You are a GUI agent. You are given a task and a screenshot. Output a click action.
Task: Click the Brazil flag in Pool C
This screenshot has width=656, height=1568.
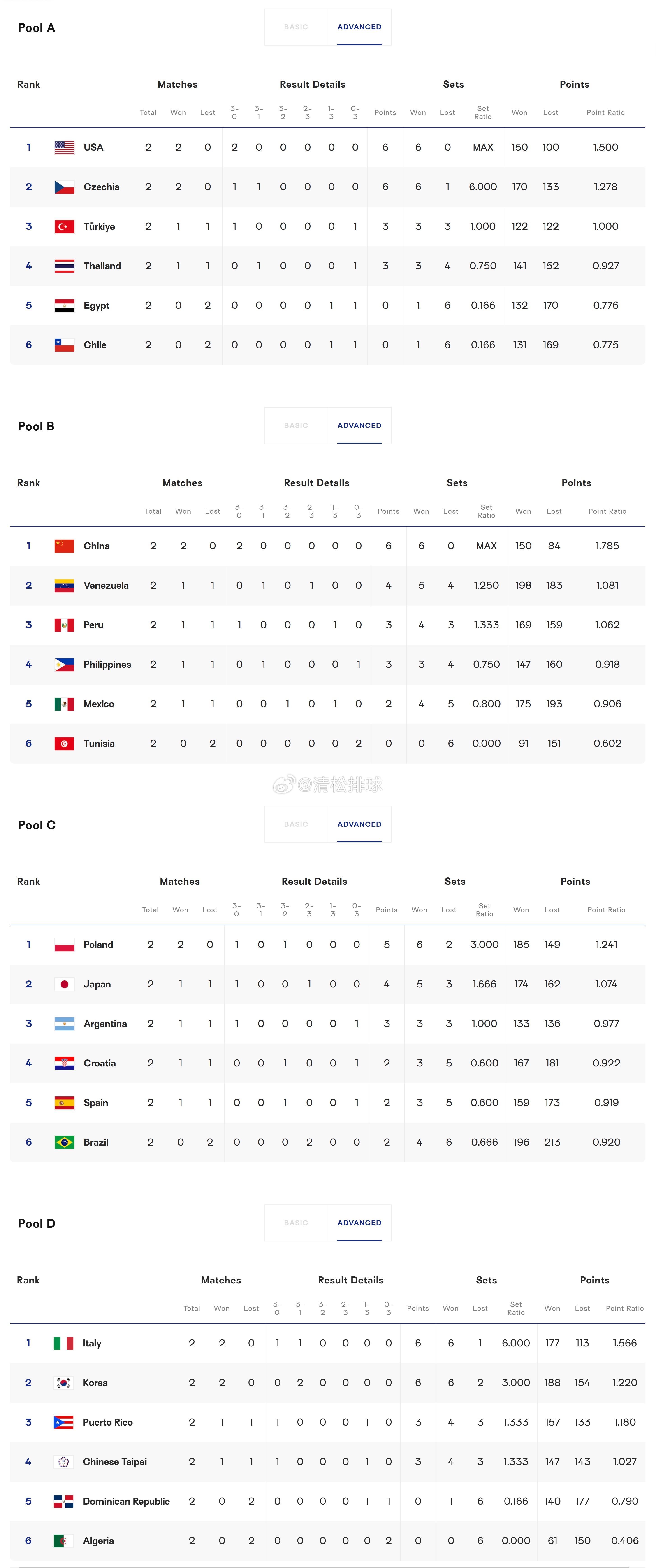[x=65, y=1143]
